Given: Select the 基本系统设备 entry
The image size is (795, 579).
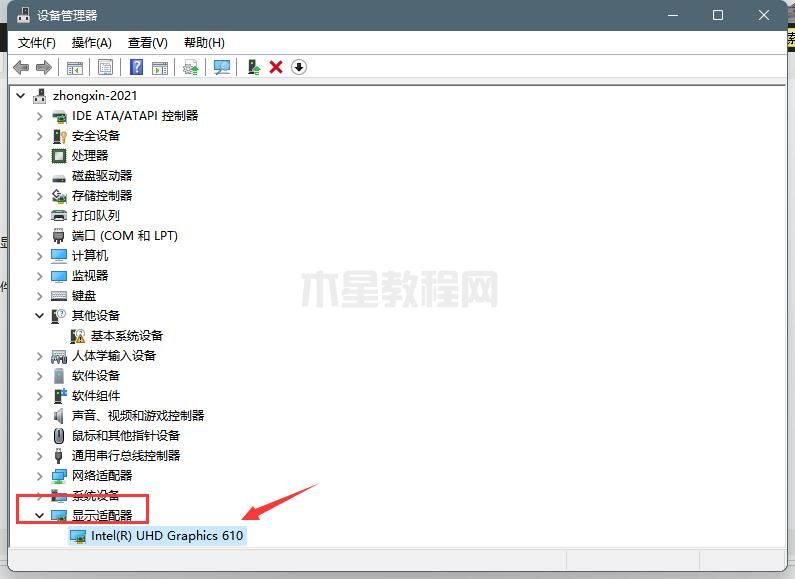Looking at the screenshot, I should pyautogui.click(x=127, y=336).
